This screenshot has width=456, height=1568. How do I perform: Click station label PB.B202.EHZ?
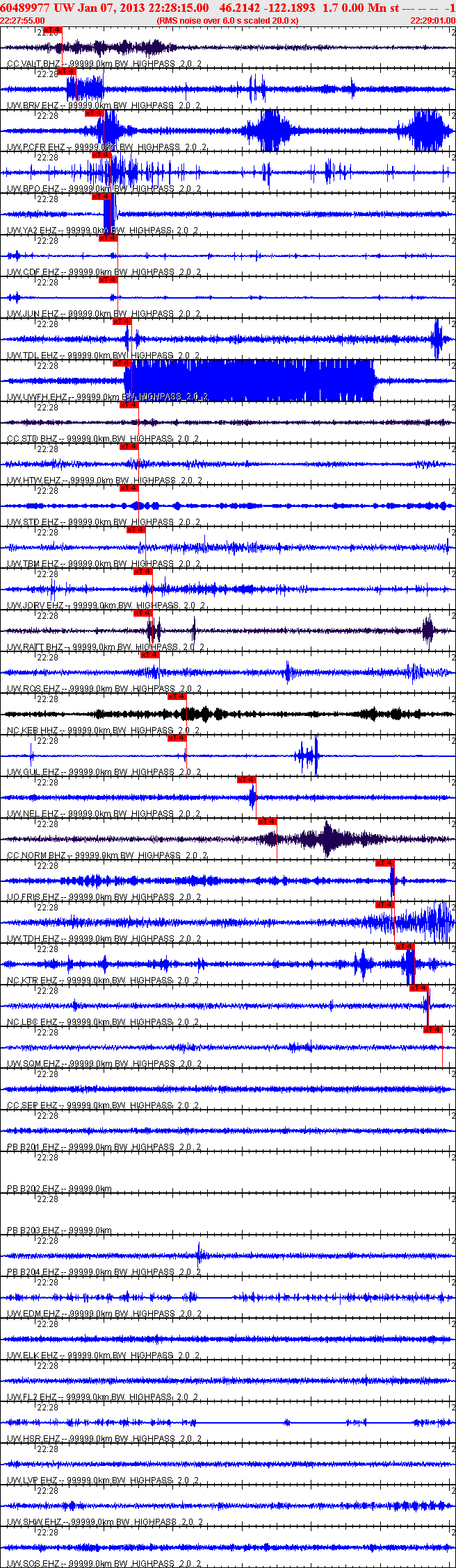pyautogui.click(x=33, y=1189)
